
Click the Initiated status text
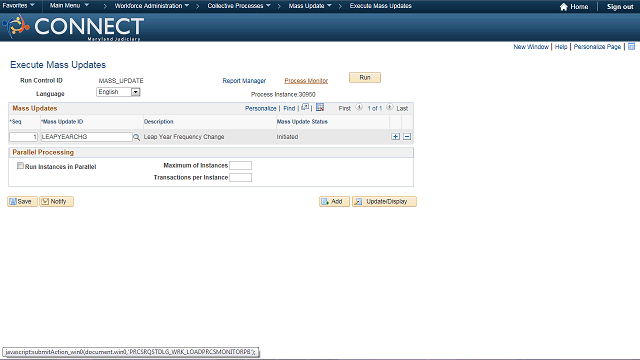tap(287, 137)
